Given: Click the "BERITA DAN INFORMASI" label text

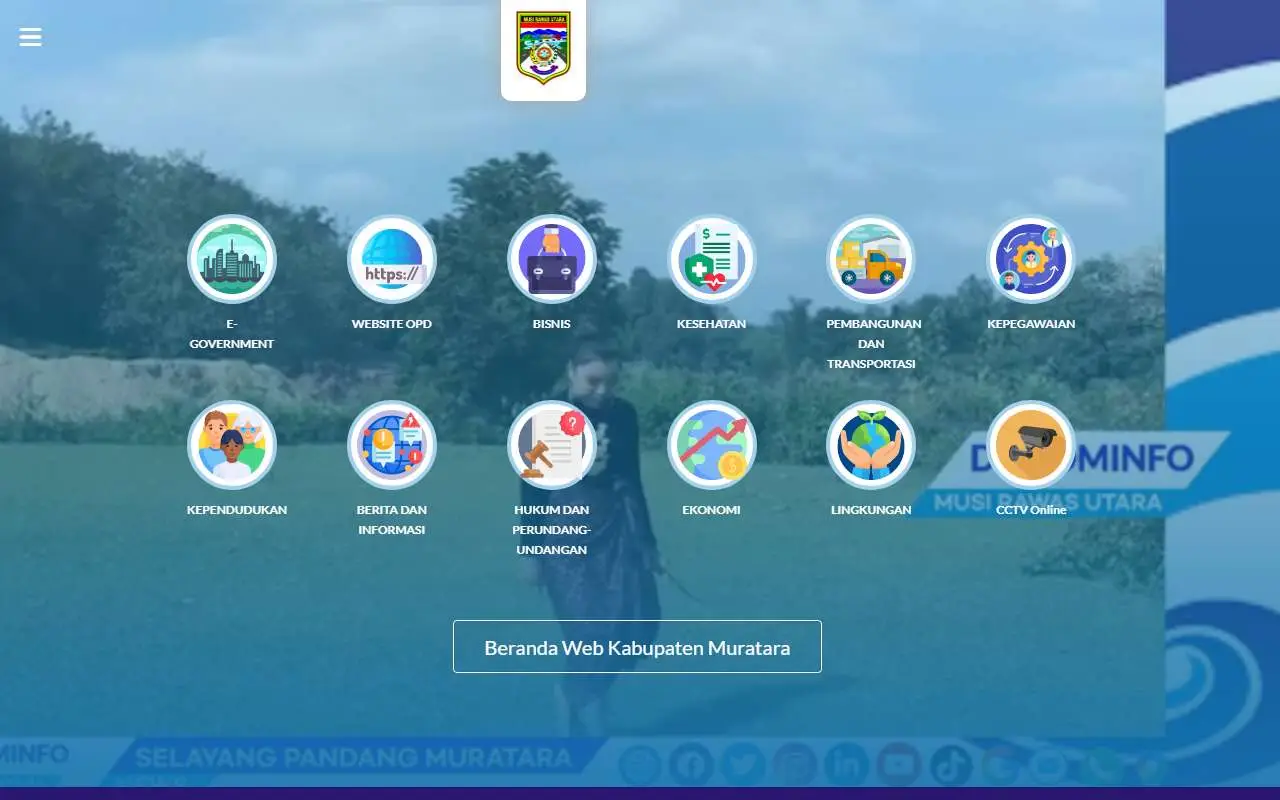Looking at the screenshot, I should [x=392, y=520].
